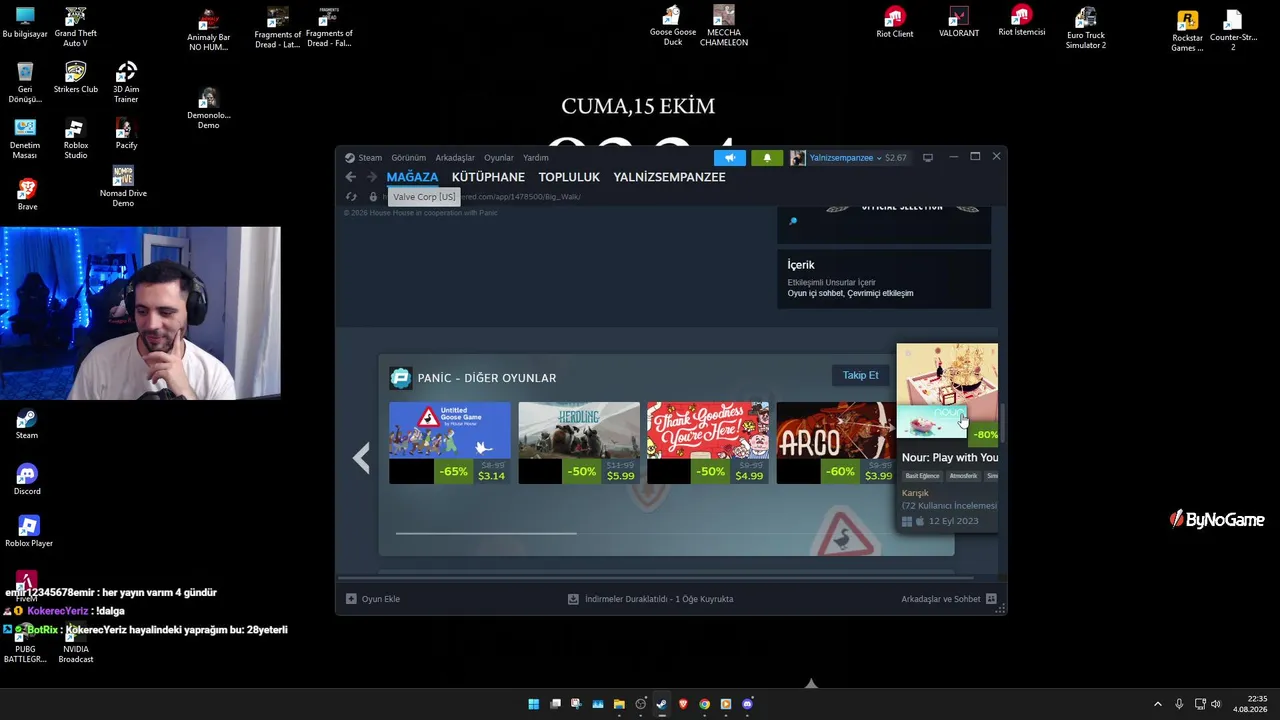Go back using Steam's back arrow

coord(351,177)
